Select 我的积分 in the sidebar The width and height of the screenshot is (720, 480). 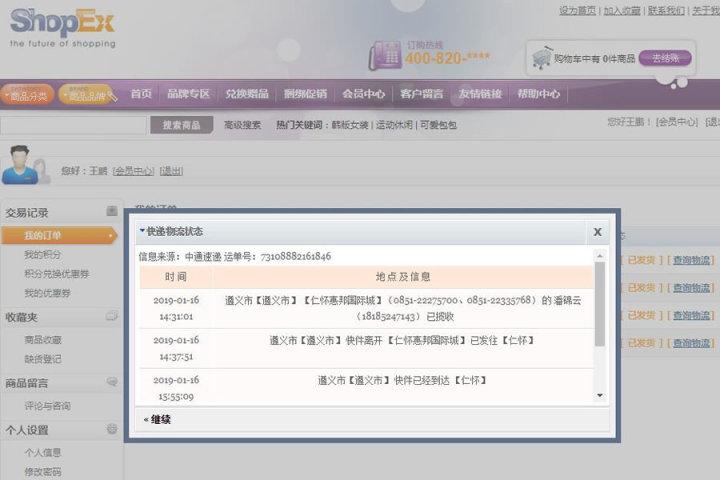42,255
